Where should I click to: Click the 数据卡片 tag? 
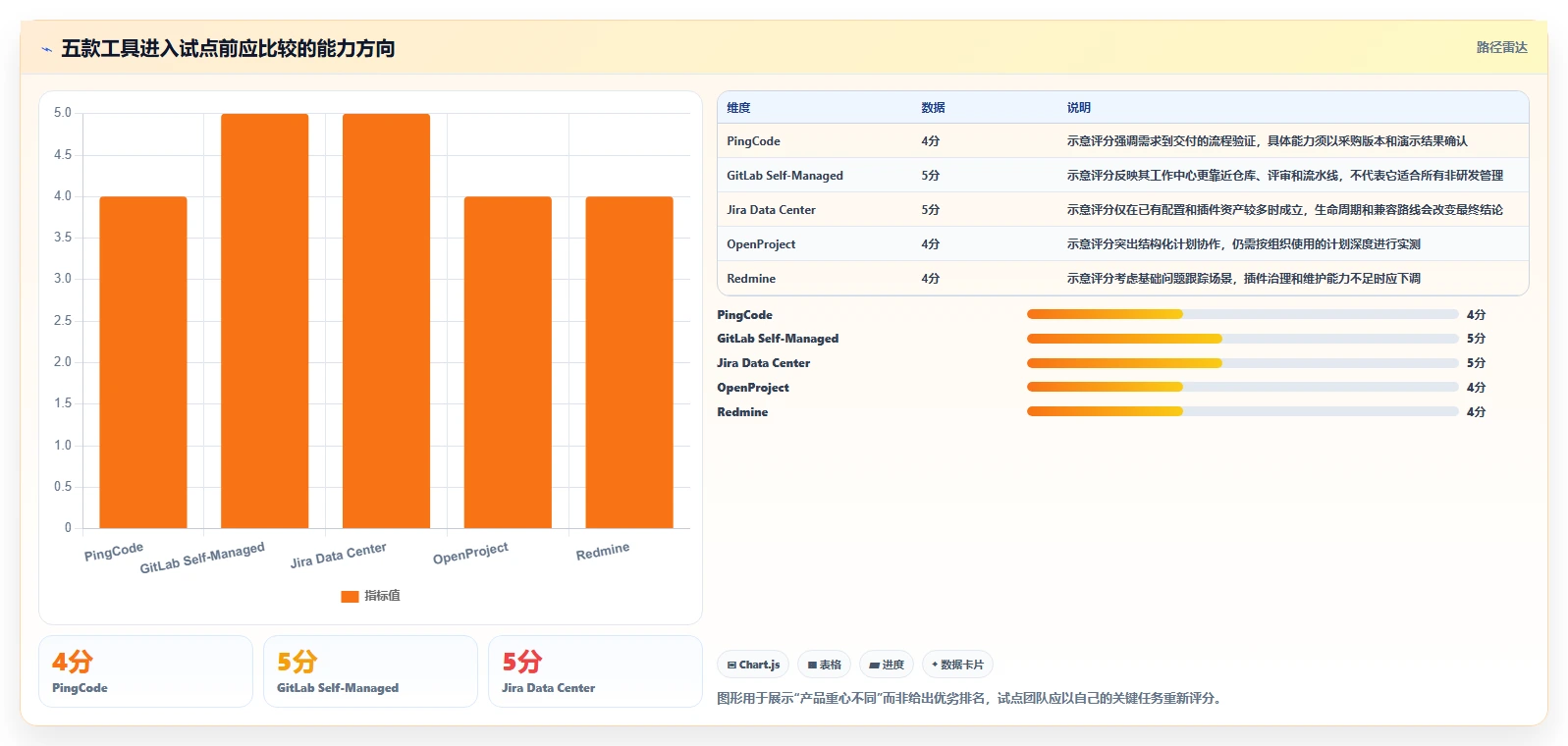pos(957,665)
